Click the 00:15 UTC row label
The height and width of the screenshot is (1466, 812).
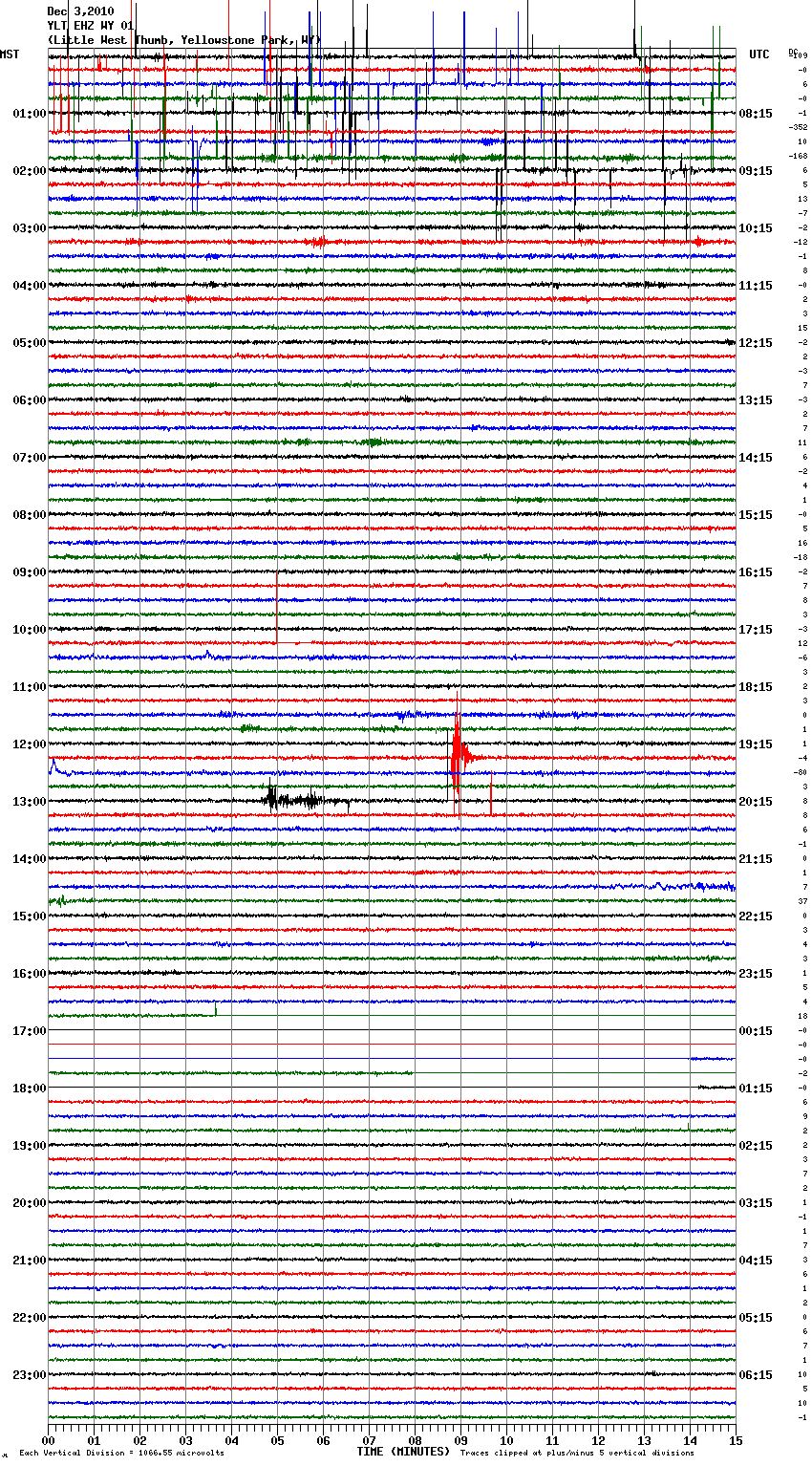click(756, 1030)
